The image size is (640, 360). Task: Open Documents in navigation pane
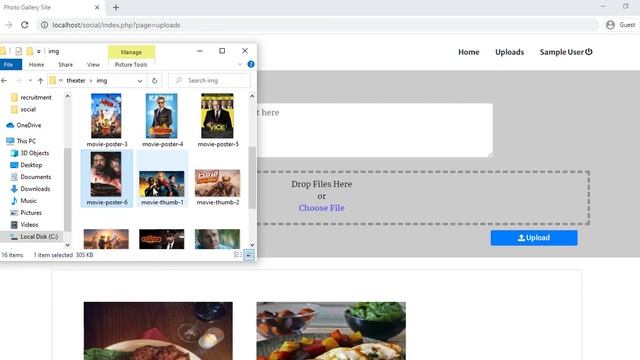click(31, 177)
